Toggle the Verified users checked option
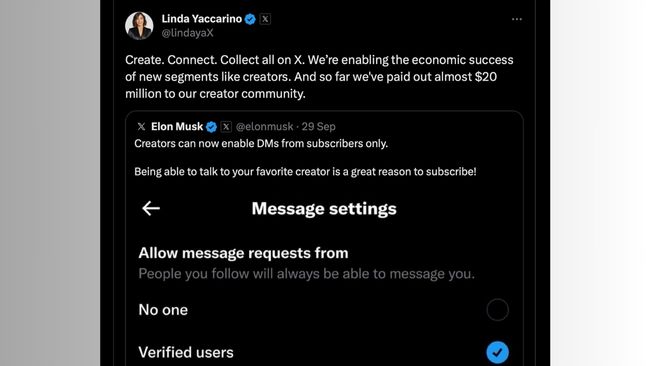 tap(497, 352)
